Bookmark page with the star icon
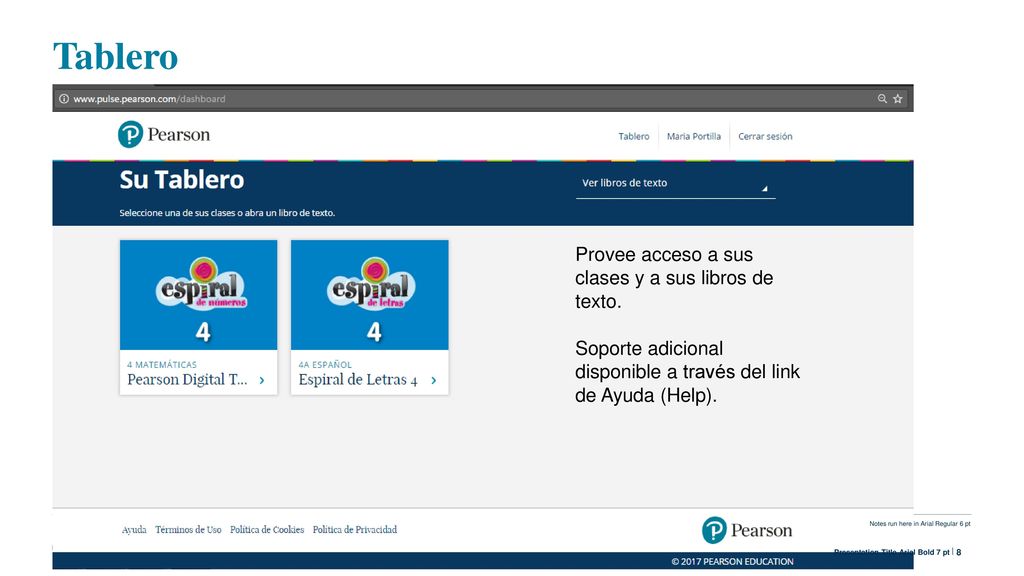The image size is (1024, 576). tap(898, 99)
